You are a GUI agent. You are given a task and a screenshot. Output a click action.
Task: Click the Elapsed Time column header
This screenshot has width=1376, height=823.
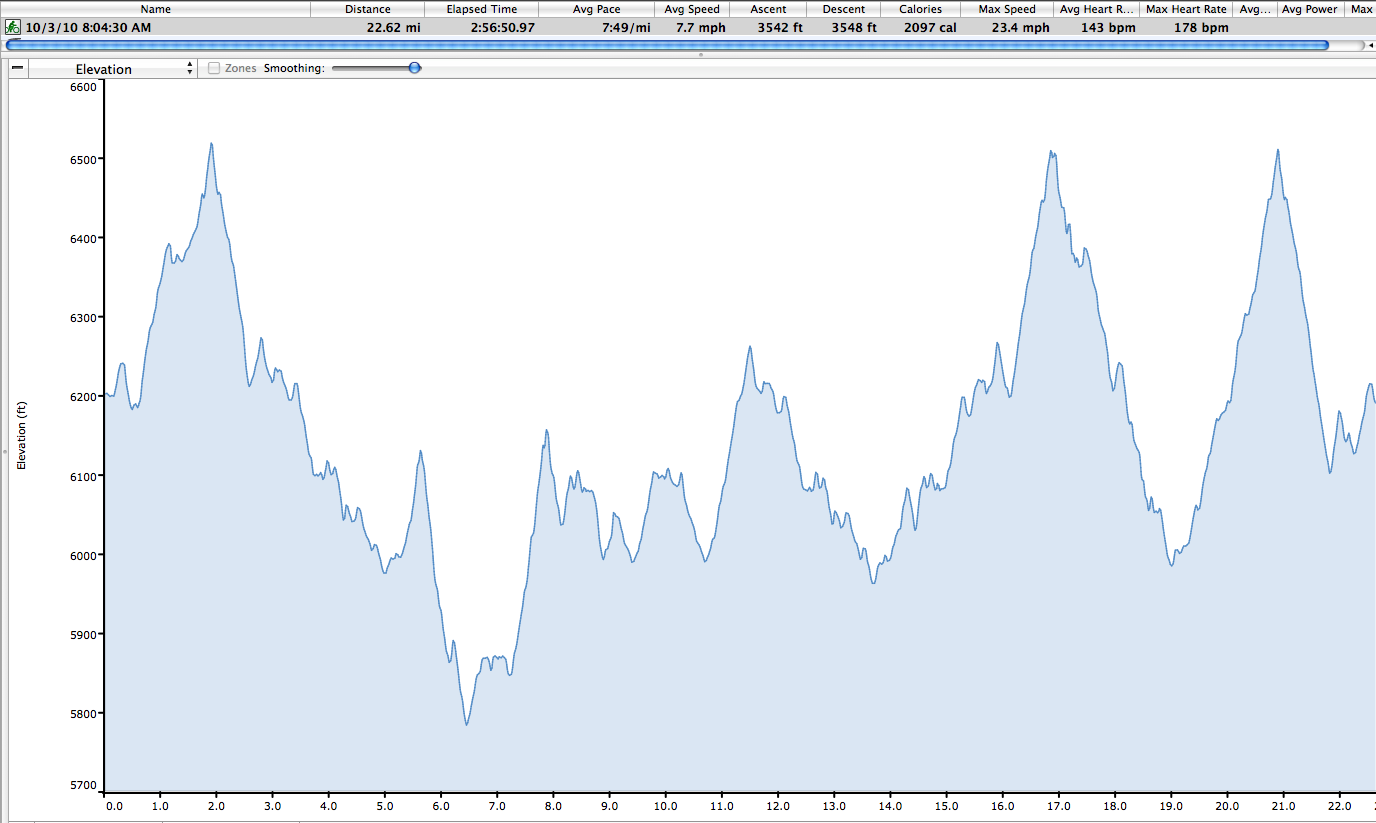click(482, 9)
